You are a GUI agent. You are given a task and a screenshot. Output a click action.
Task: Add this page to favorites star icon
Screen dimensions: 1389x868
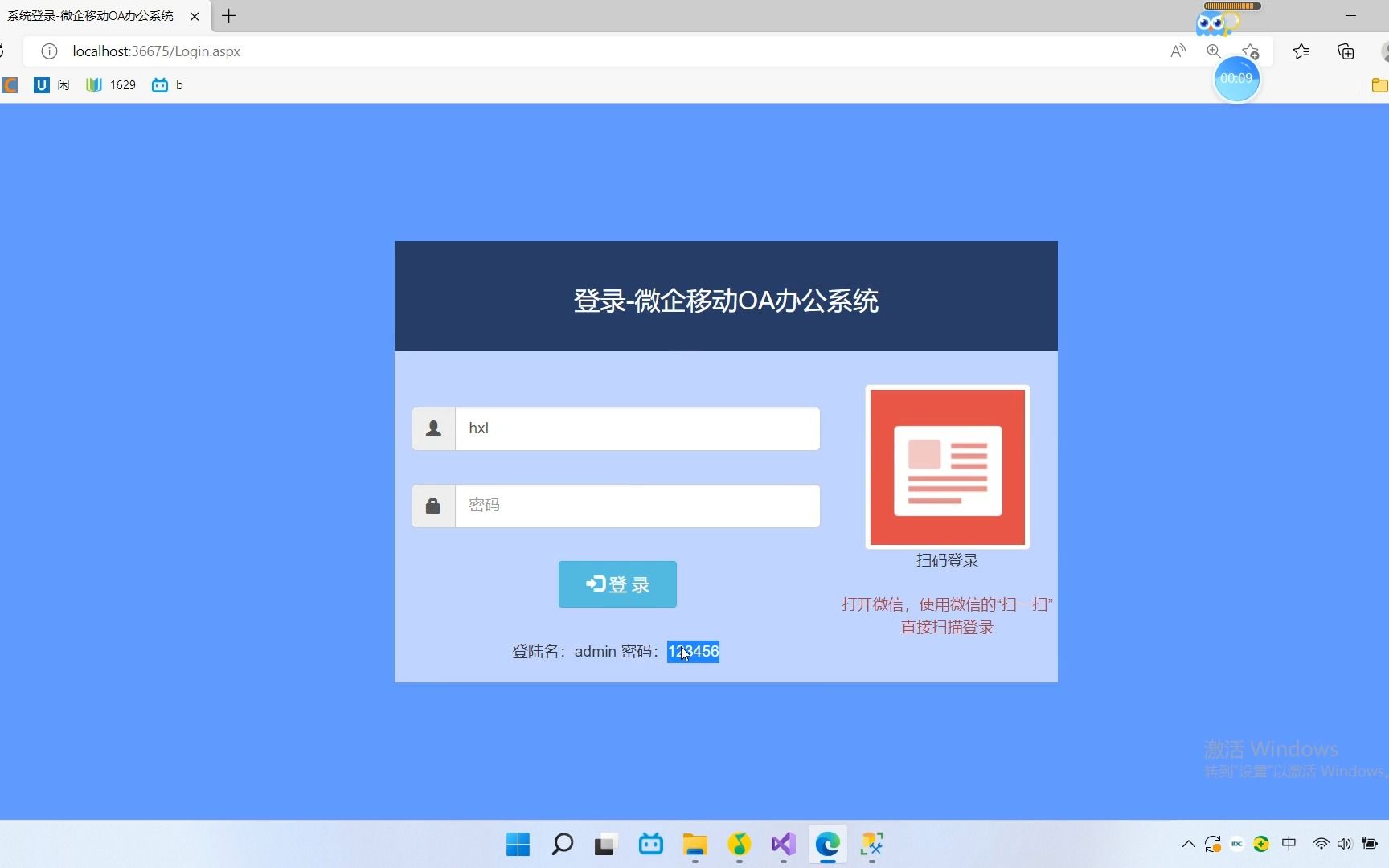point(1250,51)
